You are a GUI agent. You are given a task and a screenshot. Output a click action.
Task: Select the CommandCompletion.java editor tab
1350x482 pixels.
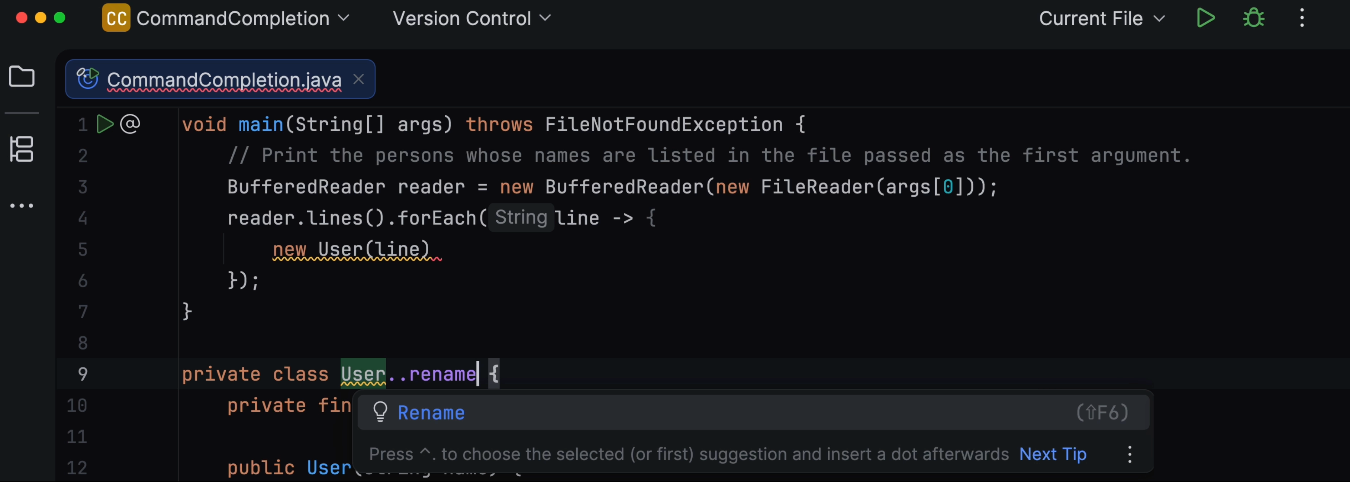click(223, 79)
